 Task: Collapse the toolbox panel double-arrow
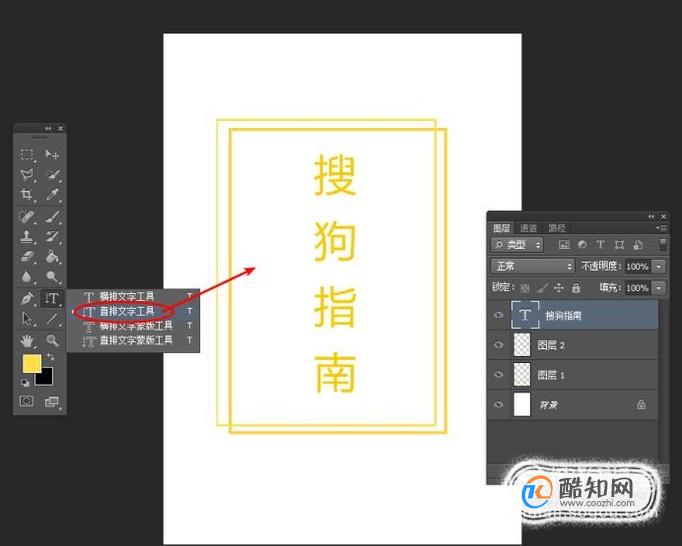click(x=48, y=128)
